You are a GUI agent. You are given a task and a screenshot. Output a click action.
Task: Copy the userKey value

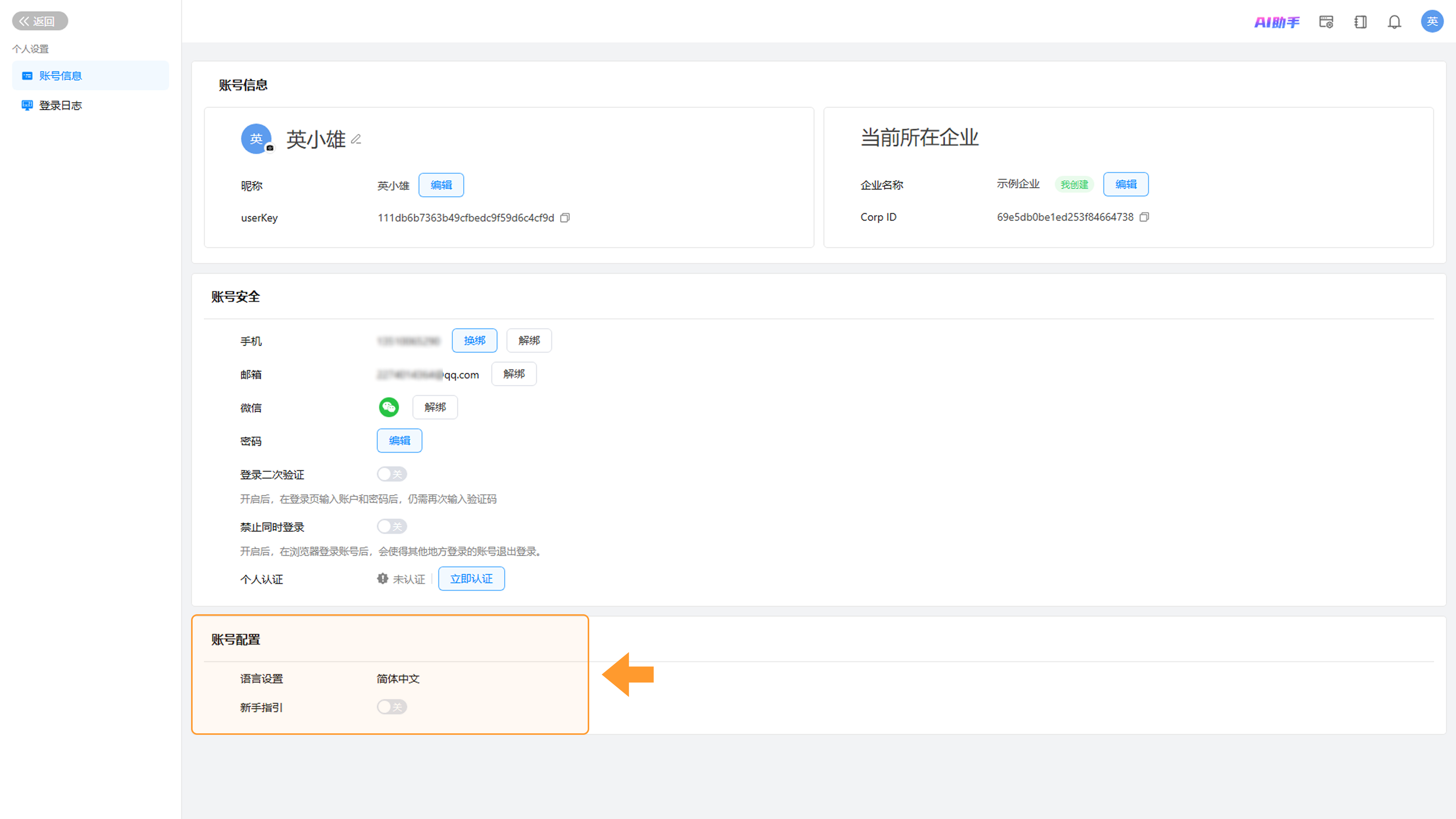point(565,218)
